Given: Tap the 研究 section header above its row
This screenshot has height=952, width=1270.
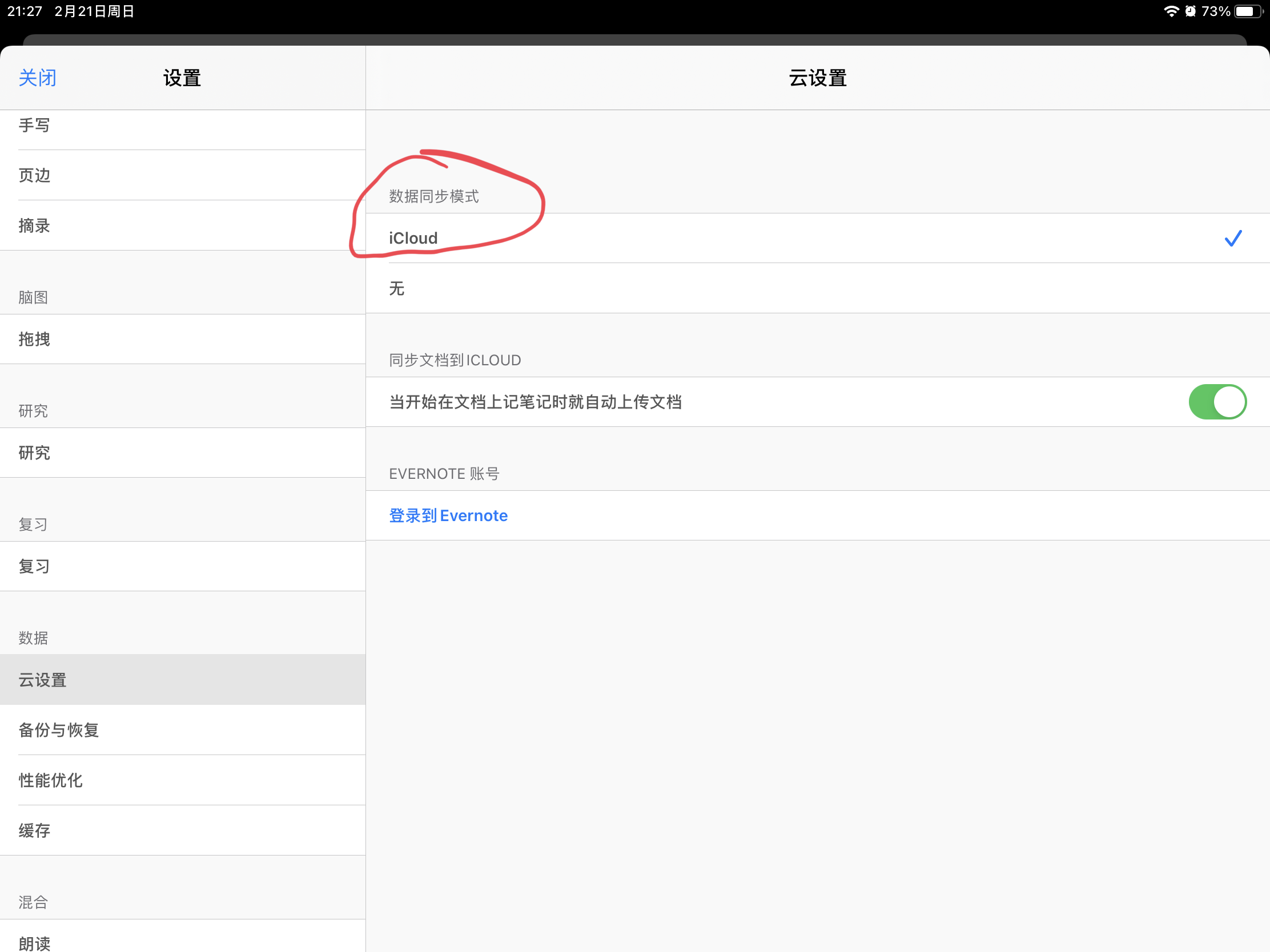Looking at the screenshot, I should tap(33, 411).
